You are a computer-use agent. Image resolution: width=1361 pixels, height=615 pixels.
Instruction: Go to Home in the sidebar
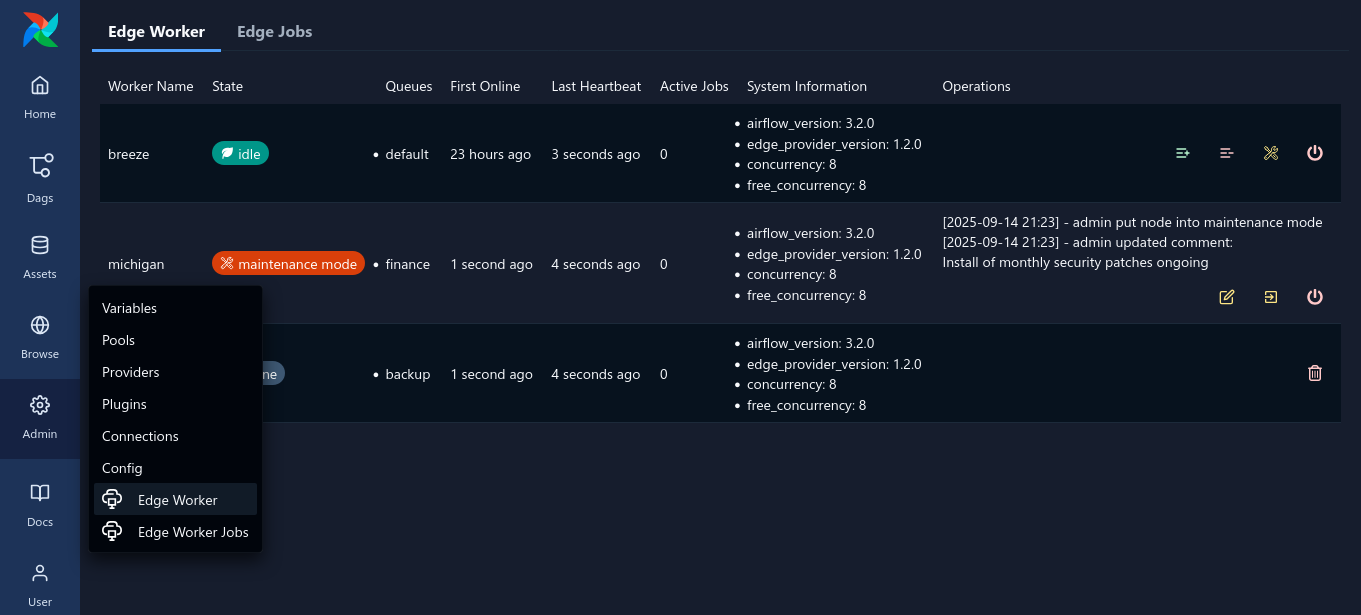[40, 97]
